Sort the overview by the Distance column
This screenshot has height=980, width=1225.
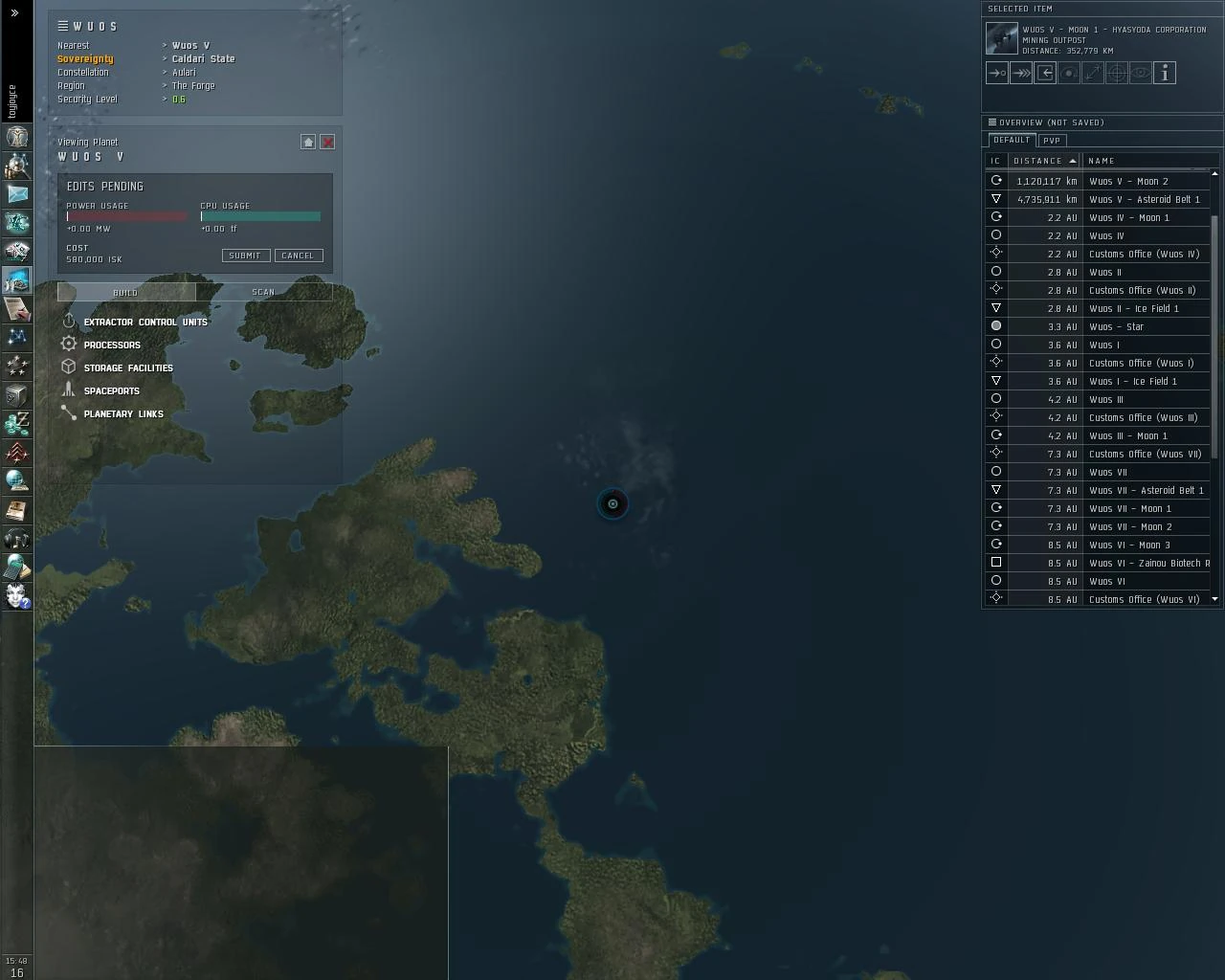click(1045, 161)
